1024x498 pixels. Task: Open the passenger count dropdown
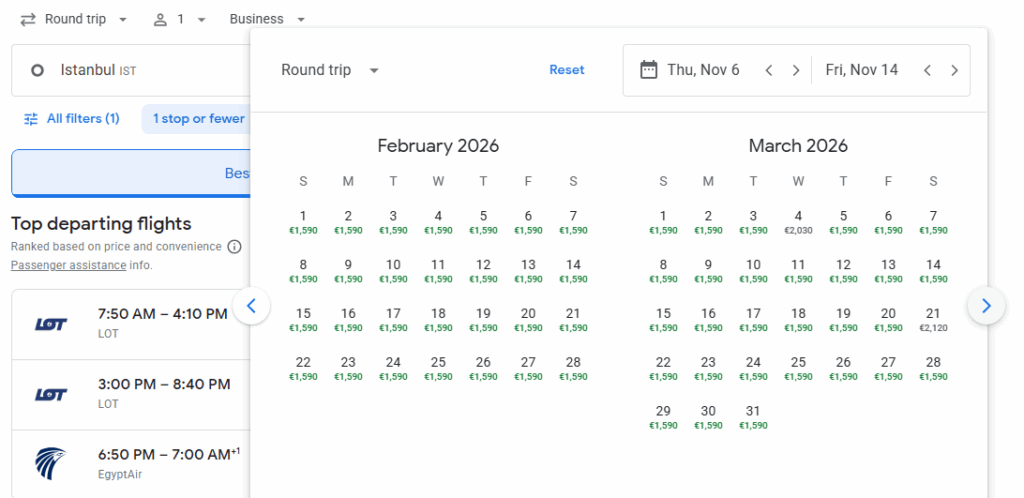pyautogui.click(x=180, y=19)
